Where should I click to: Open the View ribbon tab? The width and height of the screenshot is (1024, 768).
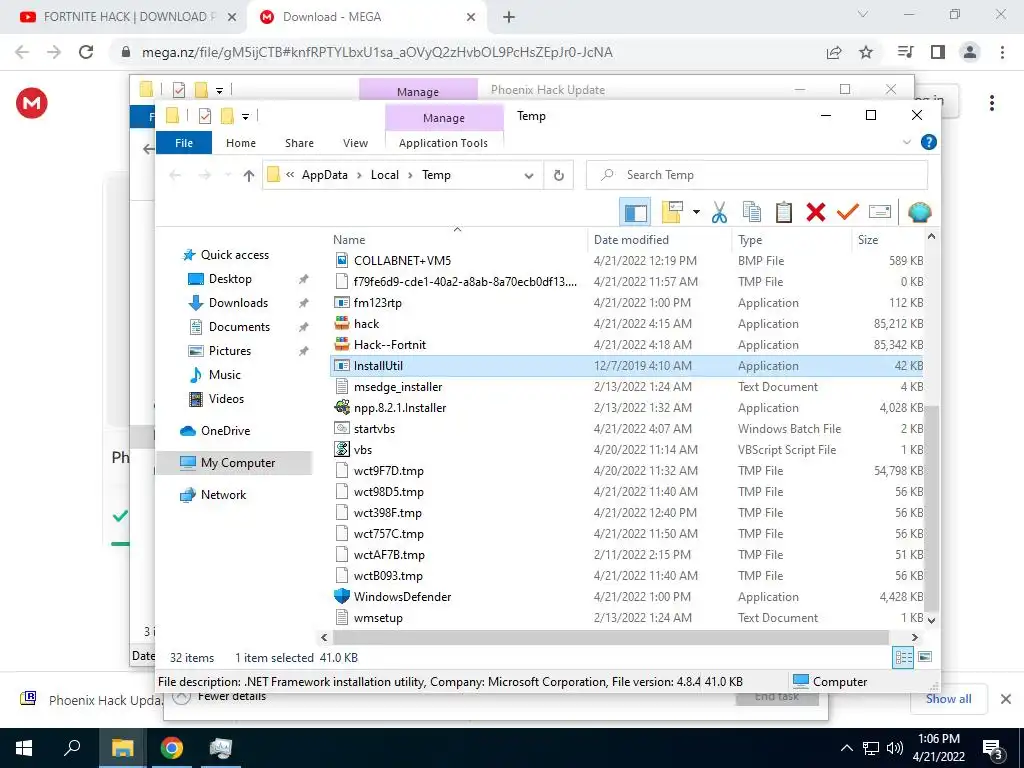coord(355,143)
